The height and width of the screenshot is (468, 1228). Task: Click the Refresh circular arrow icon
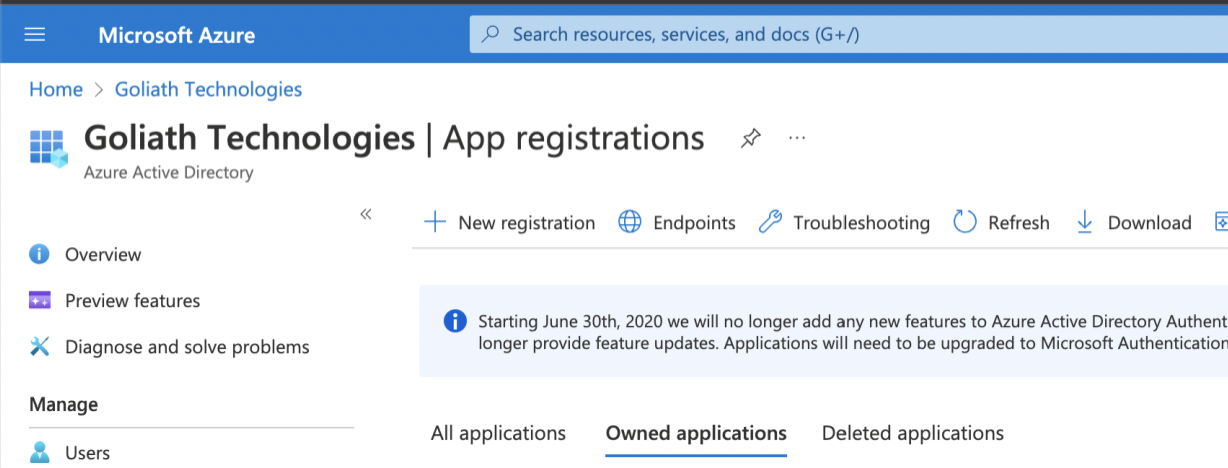[965, 222]
